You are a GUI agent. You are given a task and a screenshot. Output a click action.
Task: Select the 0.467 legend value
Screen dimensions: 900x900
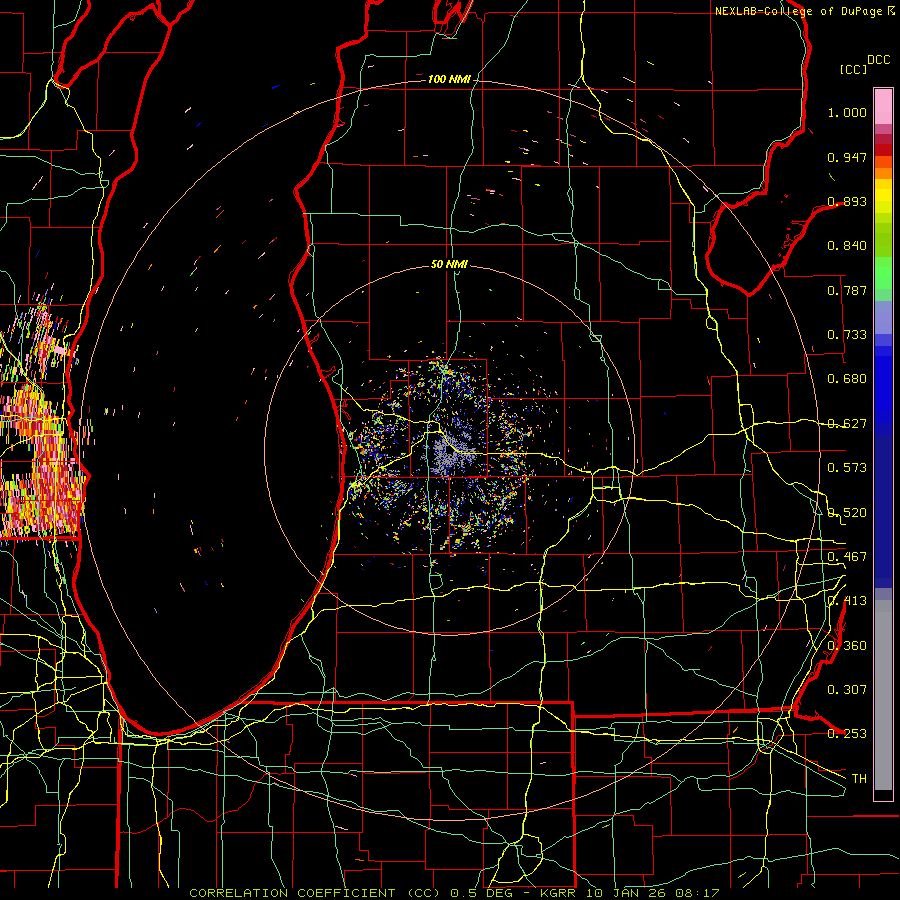(x=847, y=557)
